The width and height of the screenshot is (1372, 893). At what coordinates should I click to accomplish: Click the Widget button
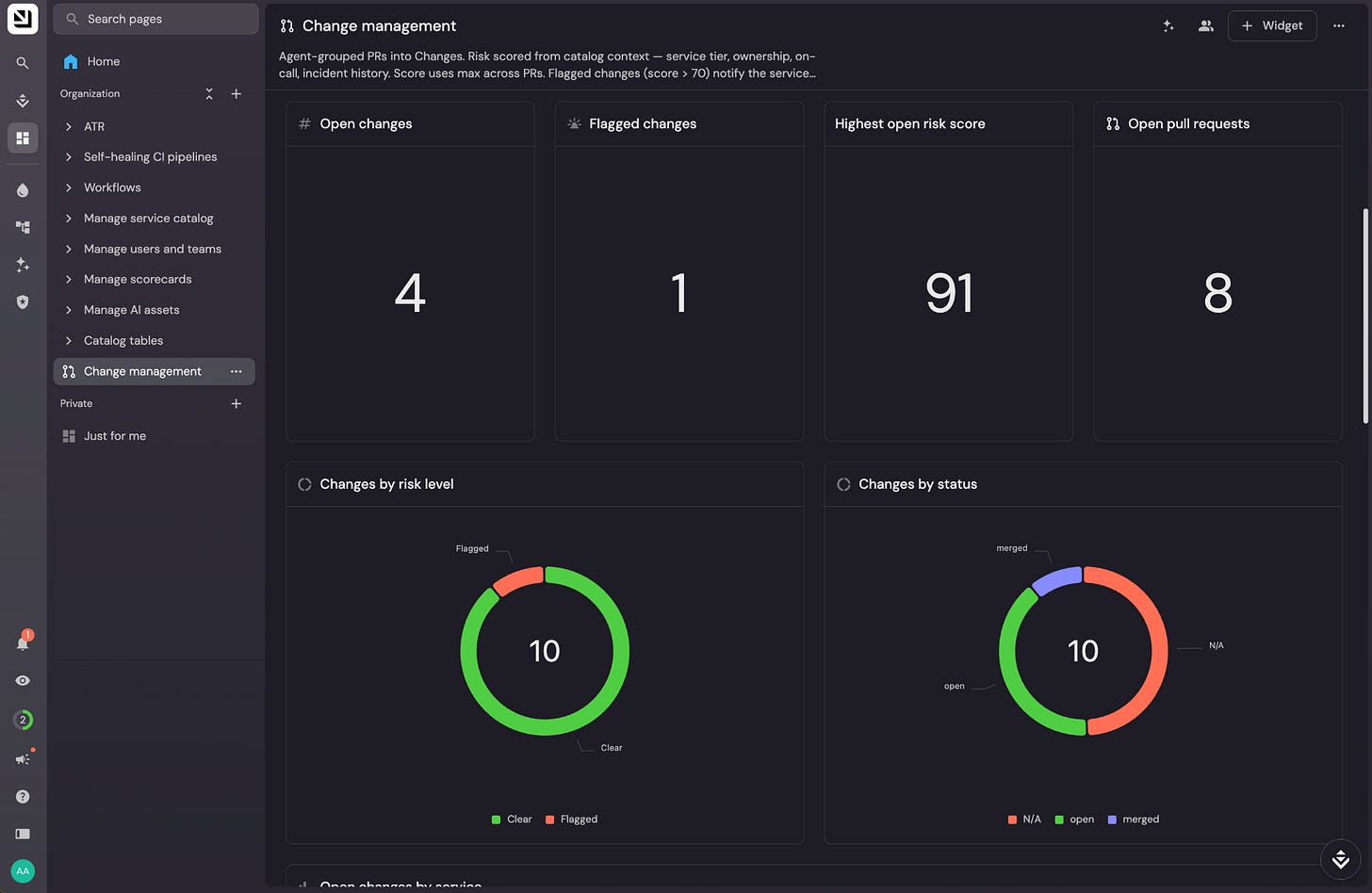1272,26
